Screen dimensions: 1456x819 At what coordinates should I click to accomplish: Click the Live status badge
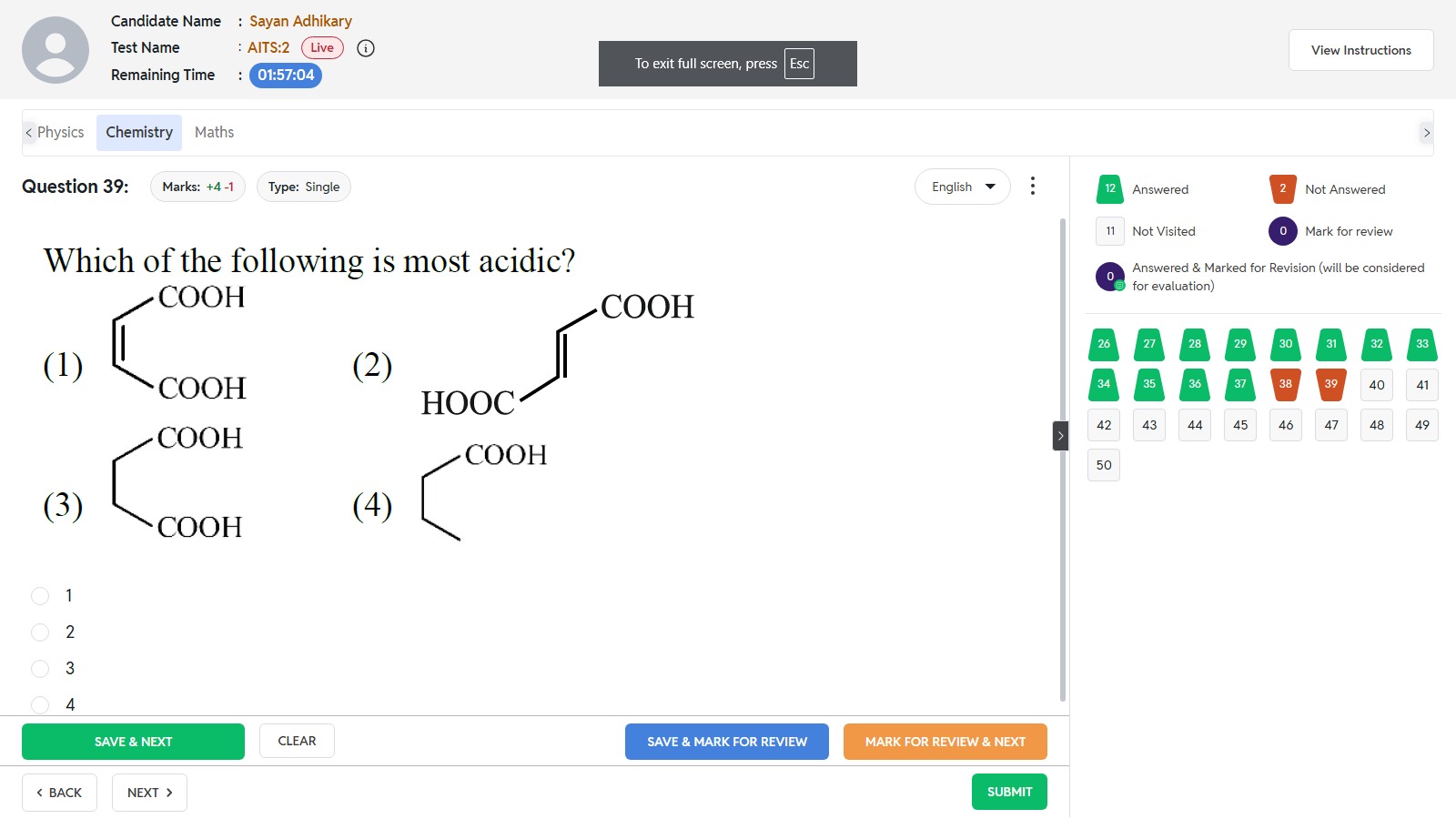coord(322,48)
